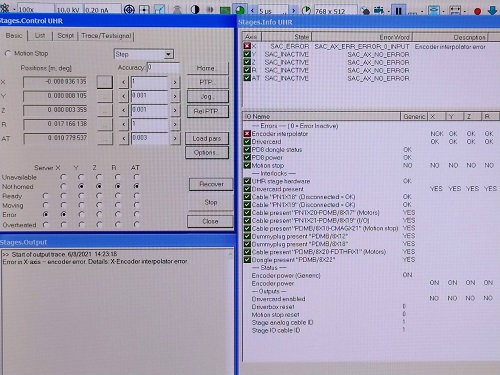Select Not homed radio for R axis
The image size is (500, 375).
pyautogui.click(x=117, y=186)
